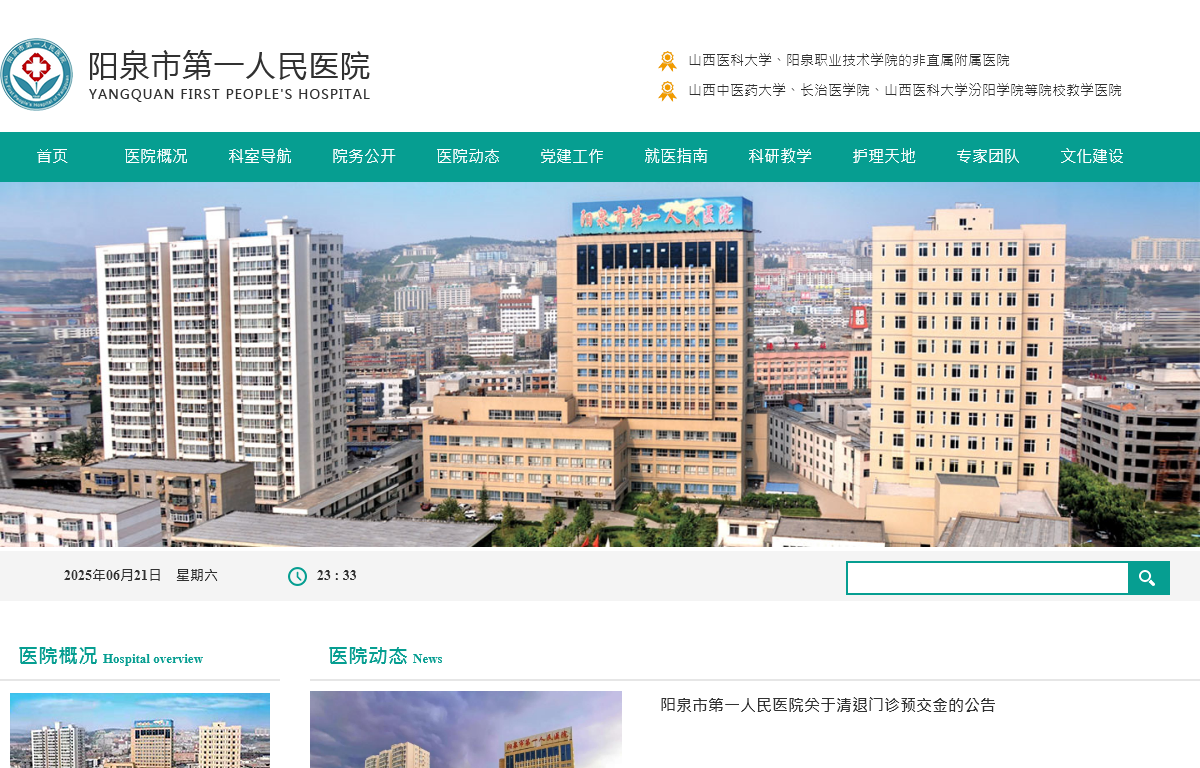Screen dimensions: 1200x768
Task: Click the 医院动态 News photo thumbnail
Action: (x=466, y=730)
